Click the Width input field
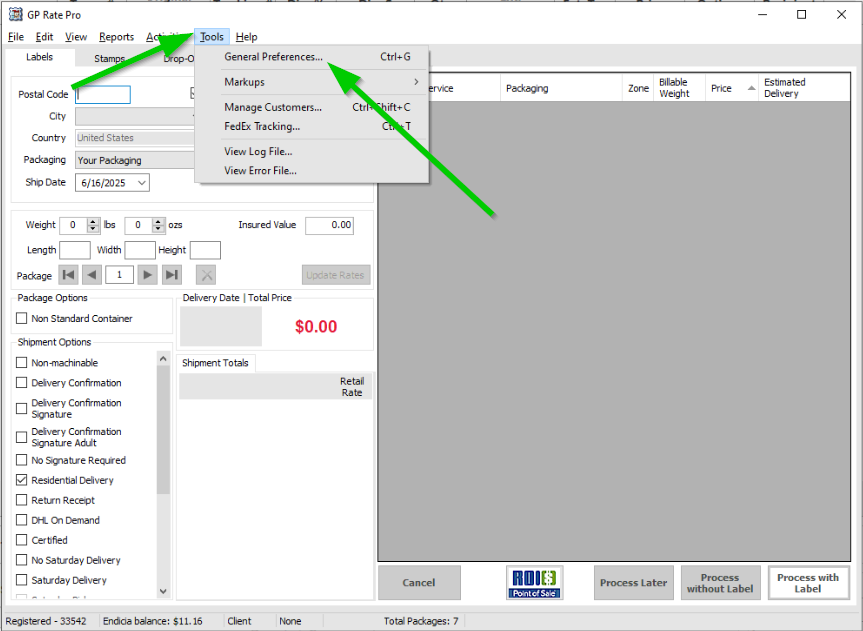The height and width of the screenshot is (631, 863). pyautogui.click(x=140, y=250)
